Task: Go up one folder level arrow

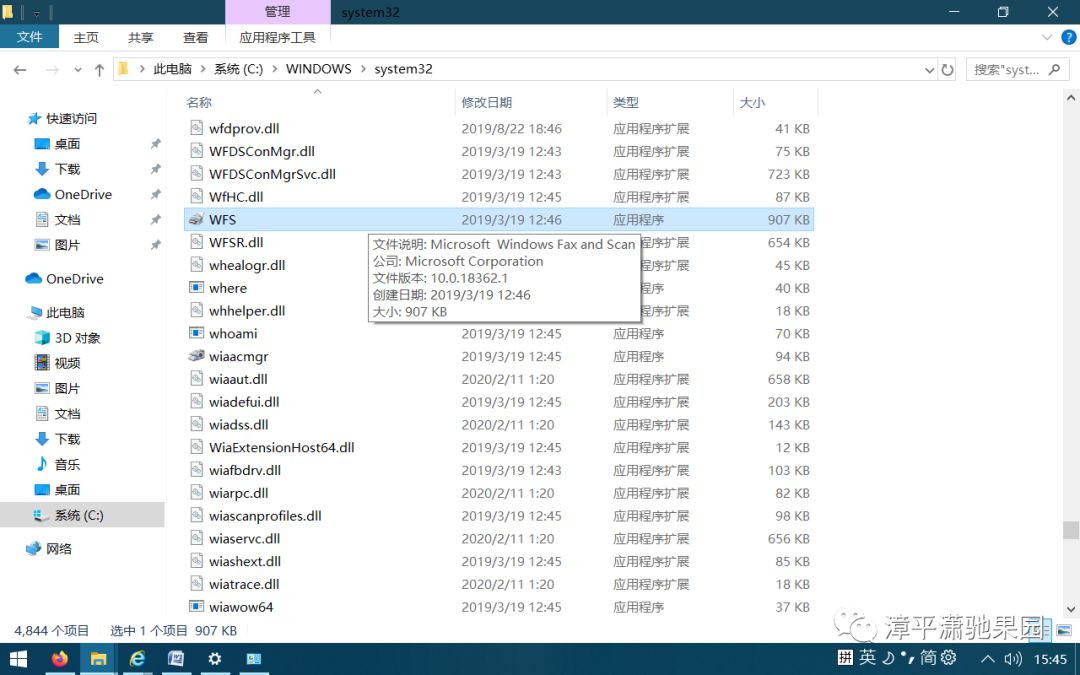Action: [x=99, y=70]
